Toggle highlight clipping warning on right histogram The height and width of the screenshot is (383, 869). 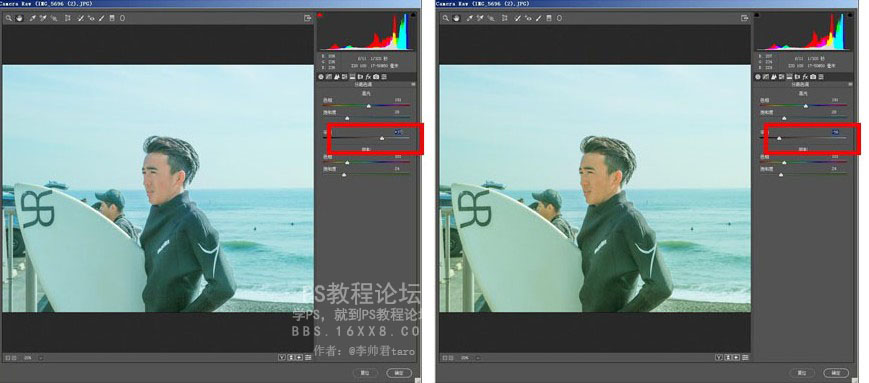850,15
